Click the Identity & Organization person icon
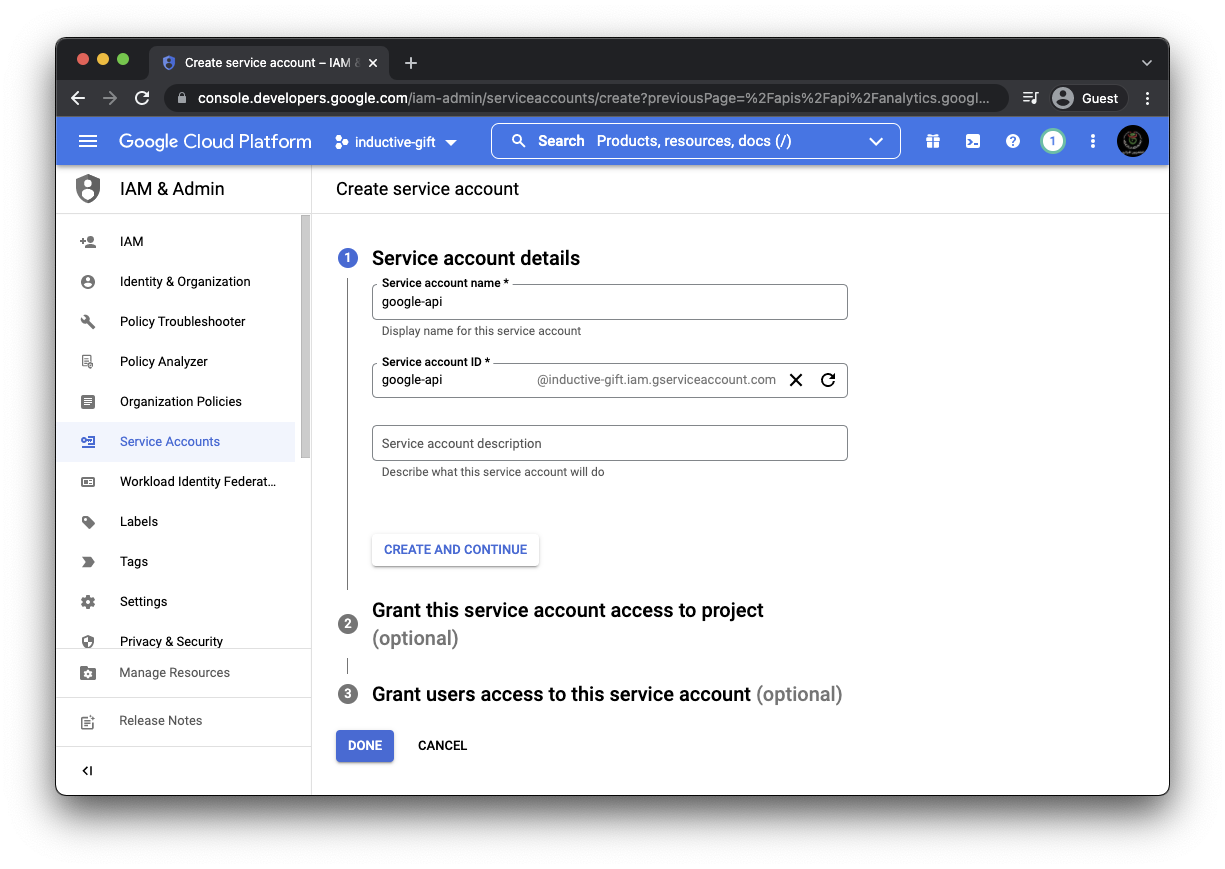Viewport: 1225px width, 869px height. pos(88,282)
